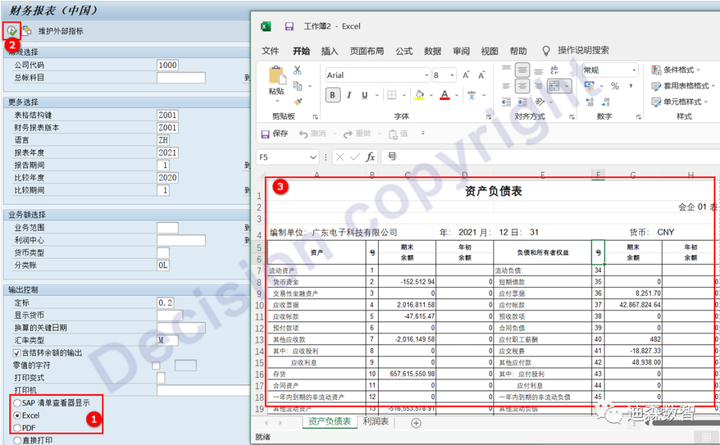The height and width of the screenshot is (445, 720).
Task: Toggle Bold formatting
Action: click(332, 95)
